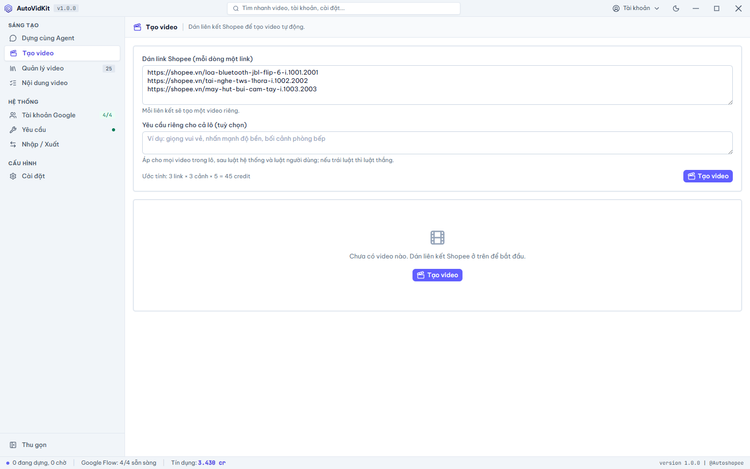The width and height of the screenshot is (750, 469).
Task: Click the AutoVidKit logo icon
Action: (8, 8)
